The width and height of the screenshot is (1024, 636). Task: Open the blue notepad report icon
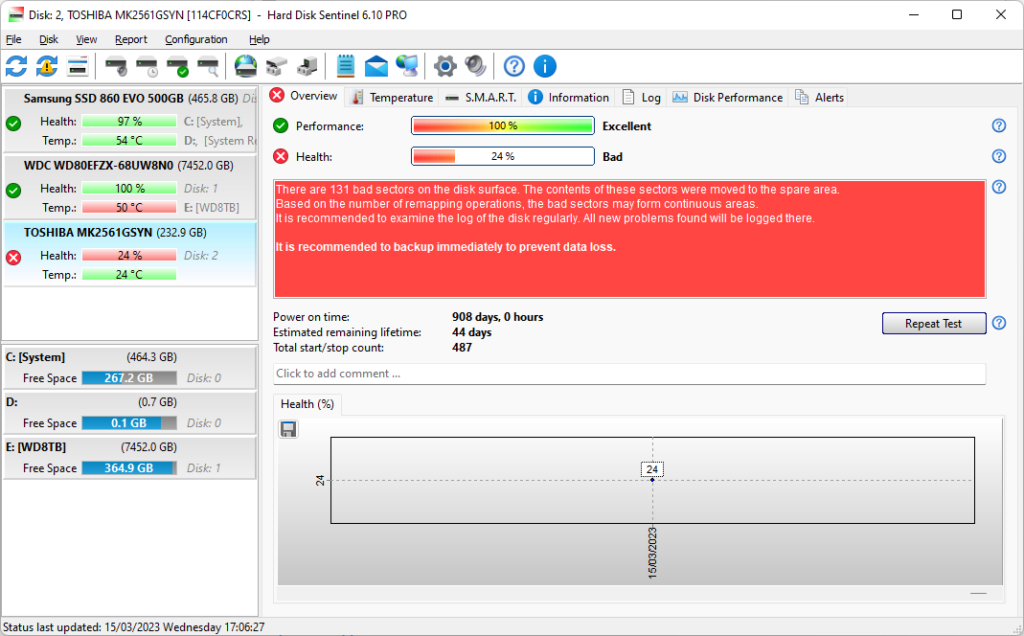tap(345, 66)
